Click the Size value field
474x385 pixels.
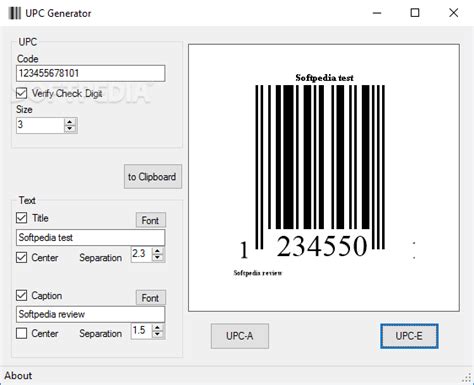pyautogui.click(x=40, y=125)
